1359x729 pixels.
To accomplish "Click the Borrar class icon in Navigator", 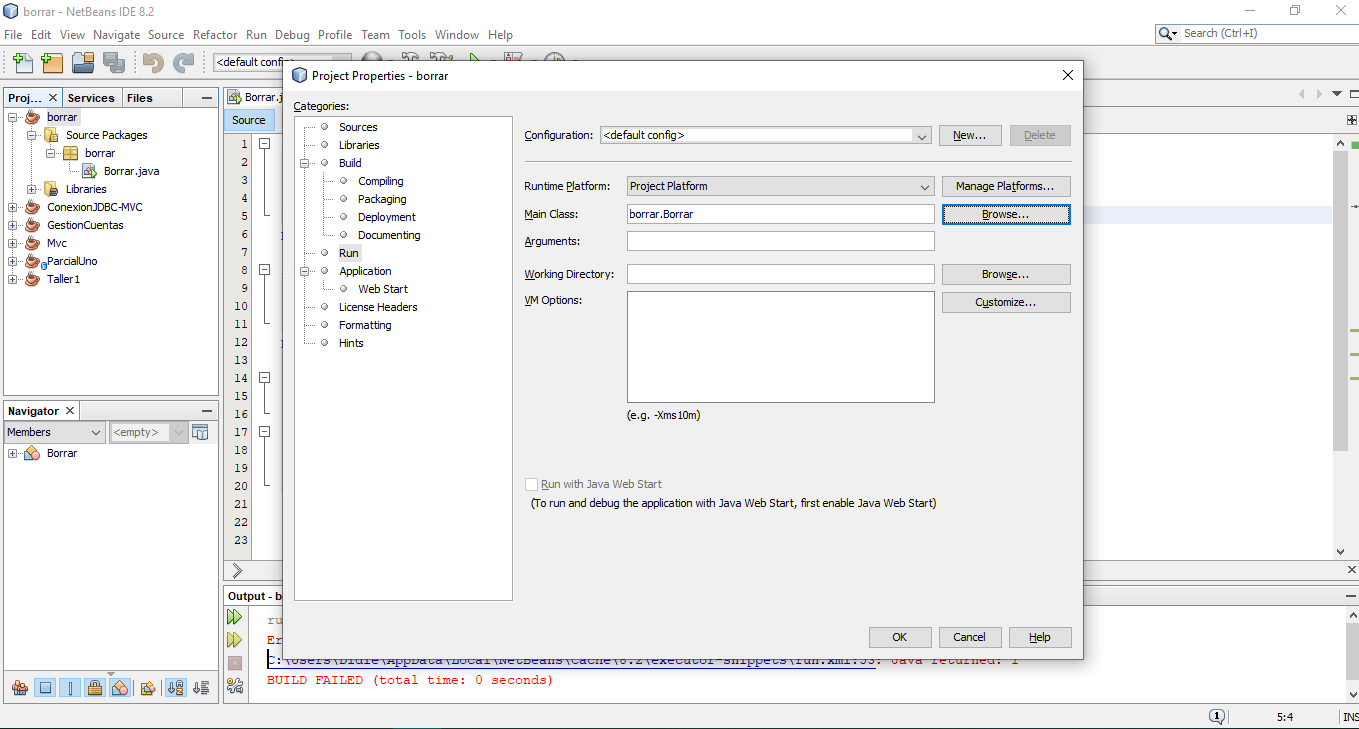I will (x=32, y=453).
